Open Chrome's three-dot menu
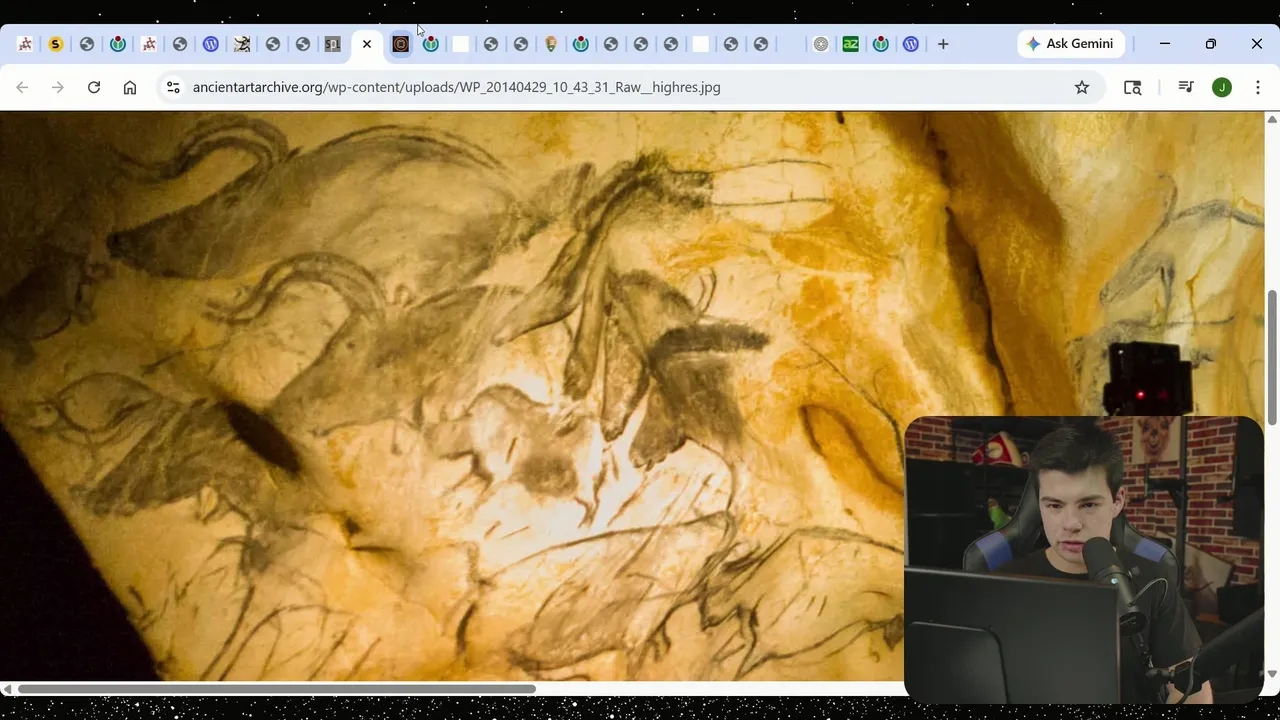 (1258, 87)
